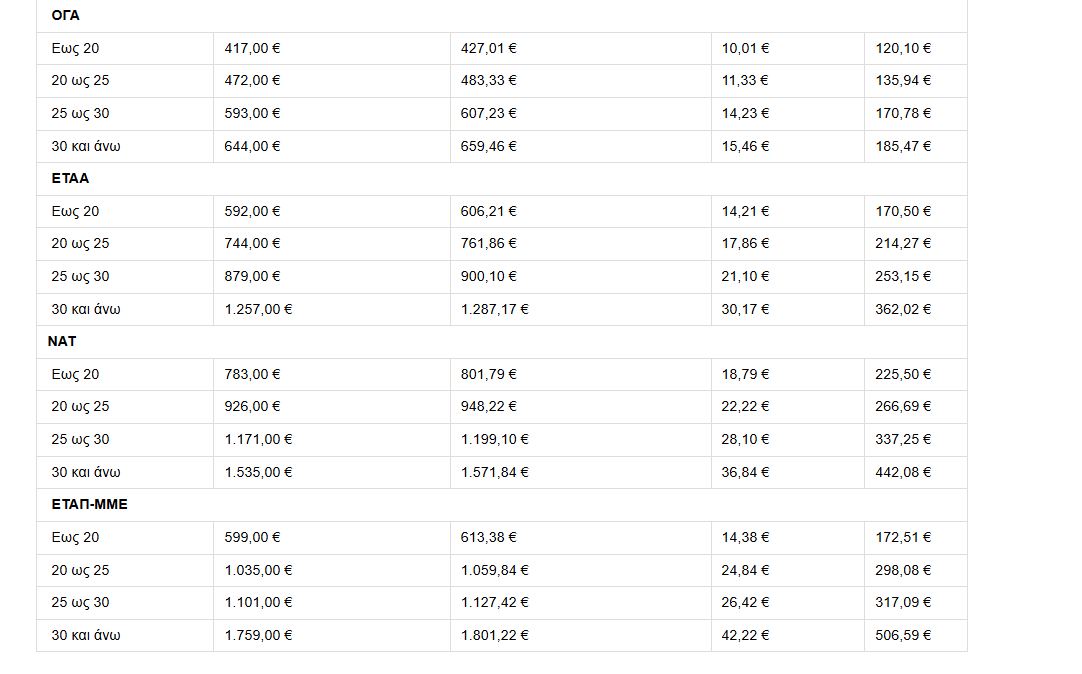Select the 21,10 € cell
The image size is (1082, 674).
745,277
